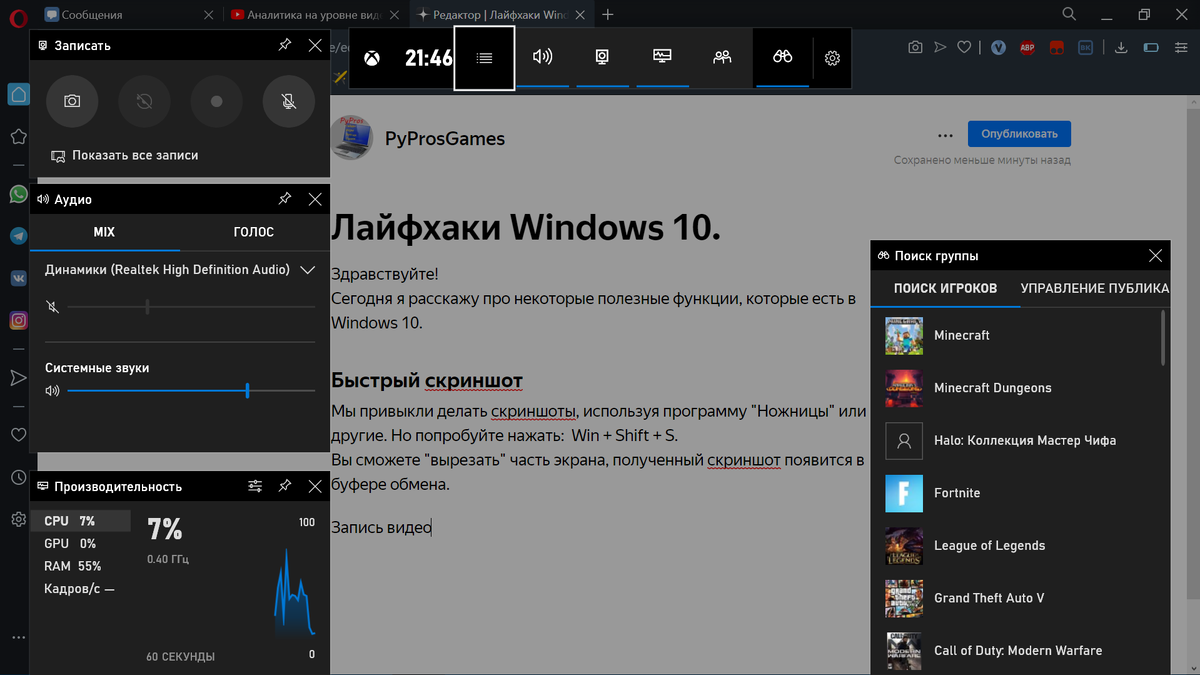Take a screenshot with the camera icon

pos(72,101)
